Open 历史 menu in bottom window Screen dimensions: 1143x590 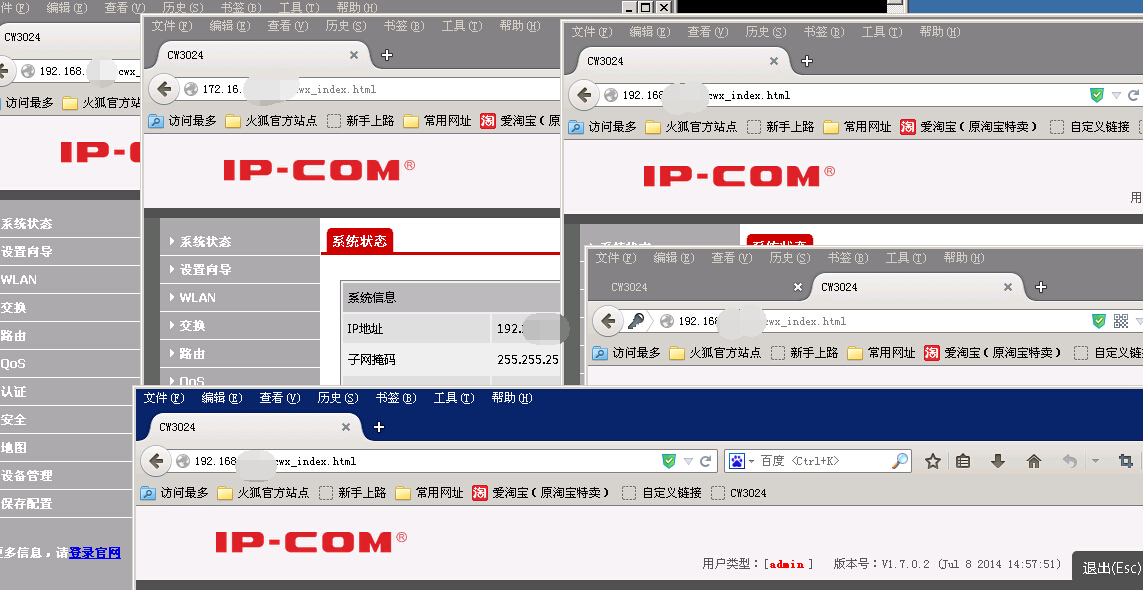coord(338,397)
